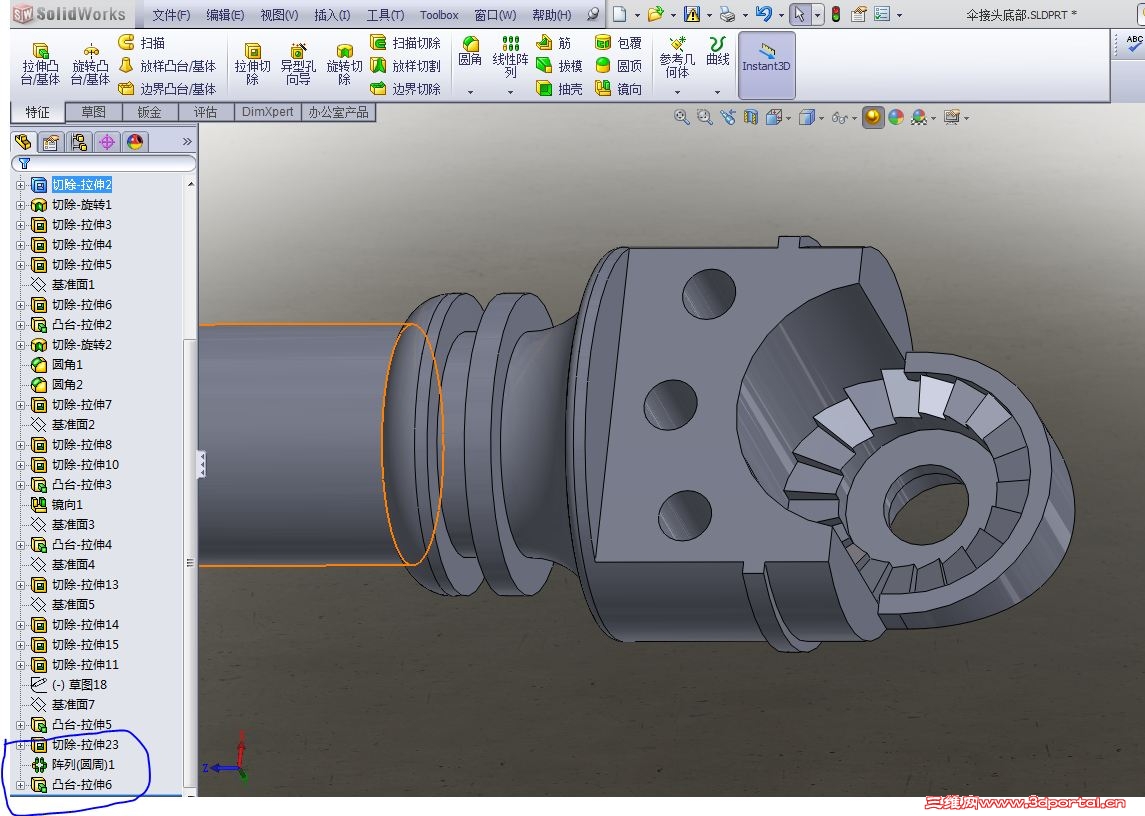
Task: Open the ConfigurationManager tab icon
Action: tap(79, 142)
